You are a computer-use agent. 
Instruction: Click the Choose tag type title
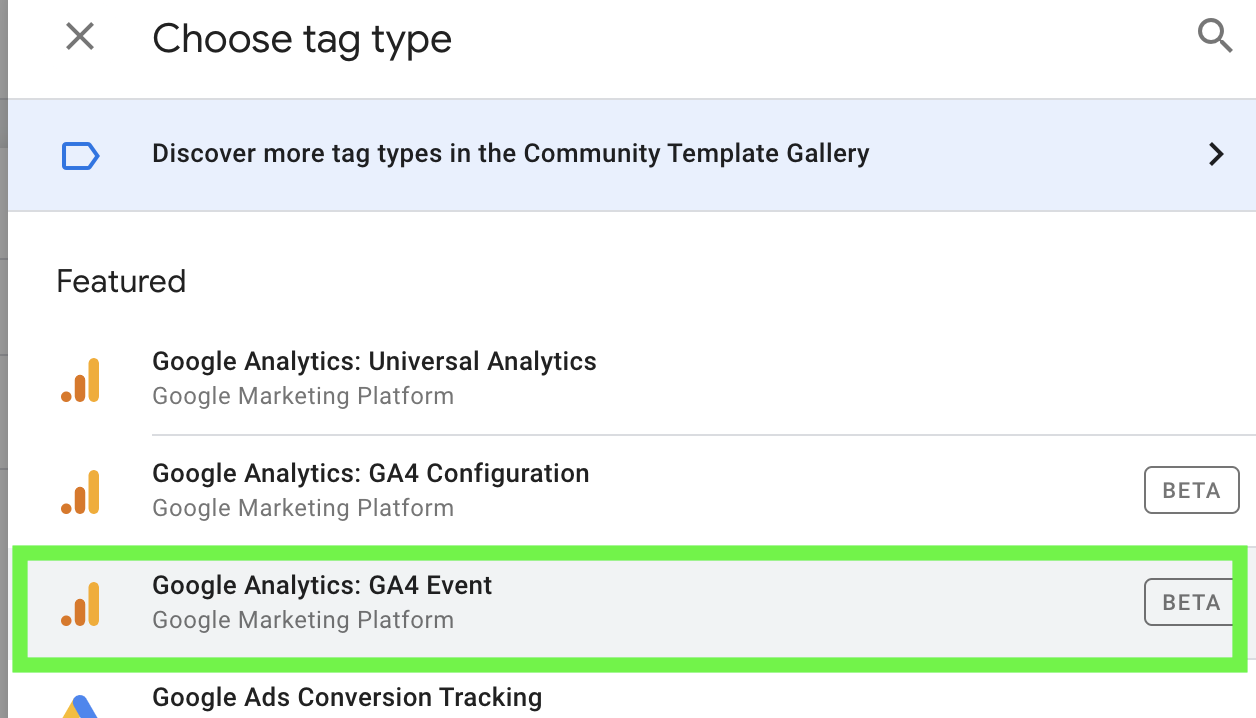pyautogui.click(x=302, y=39)
